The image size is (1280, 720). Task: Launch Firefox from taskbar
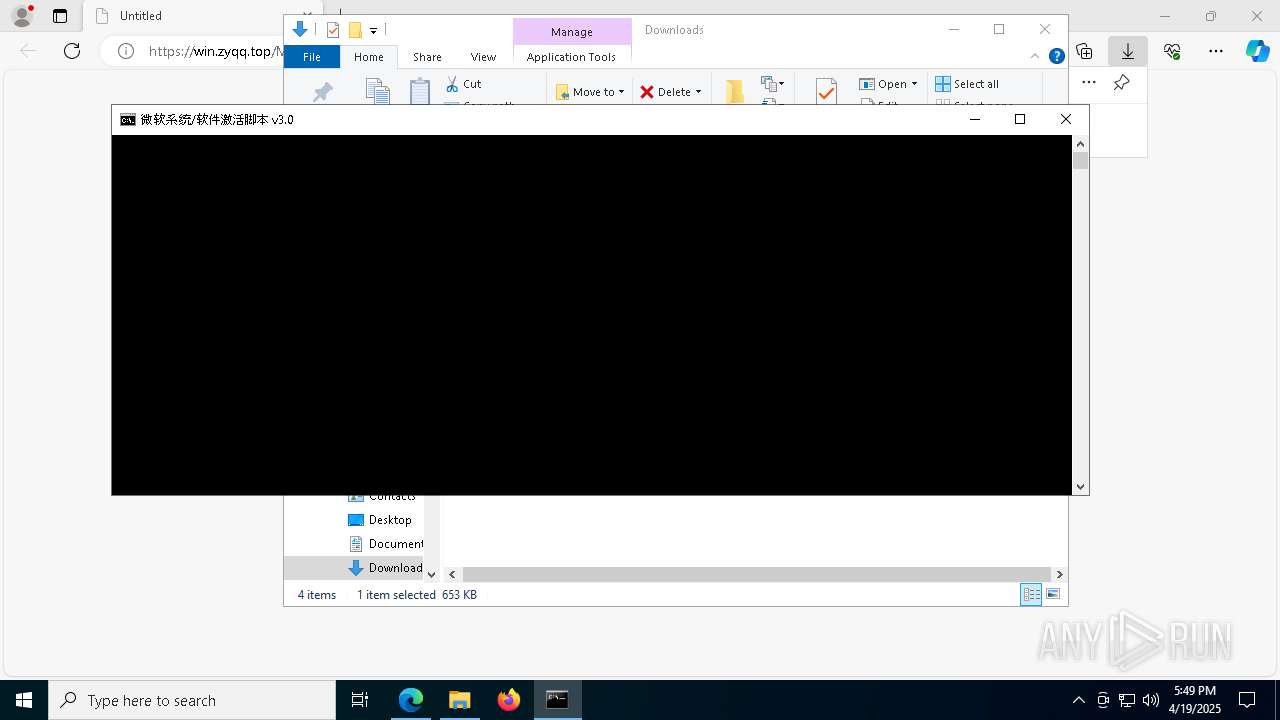coord(508,700)
